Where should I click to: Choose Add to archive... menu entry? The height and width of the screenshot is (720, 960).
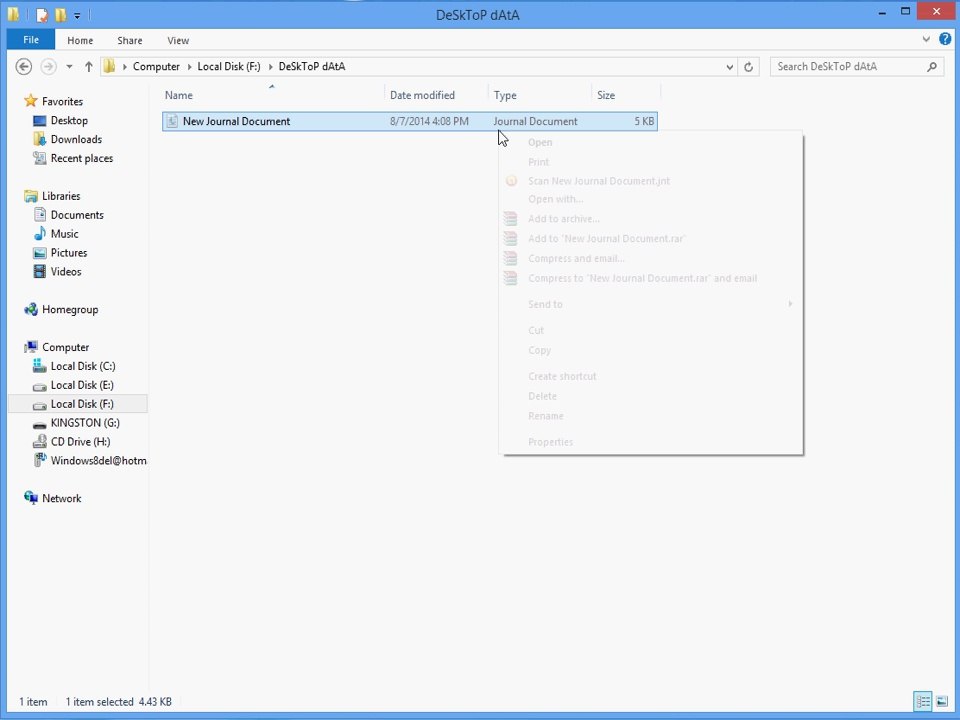651,219
